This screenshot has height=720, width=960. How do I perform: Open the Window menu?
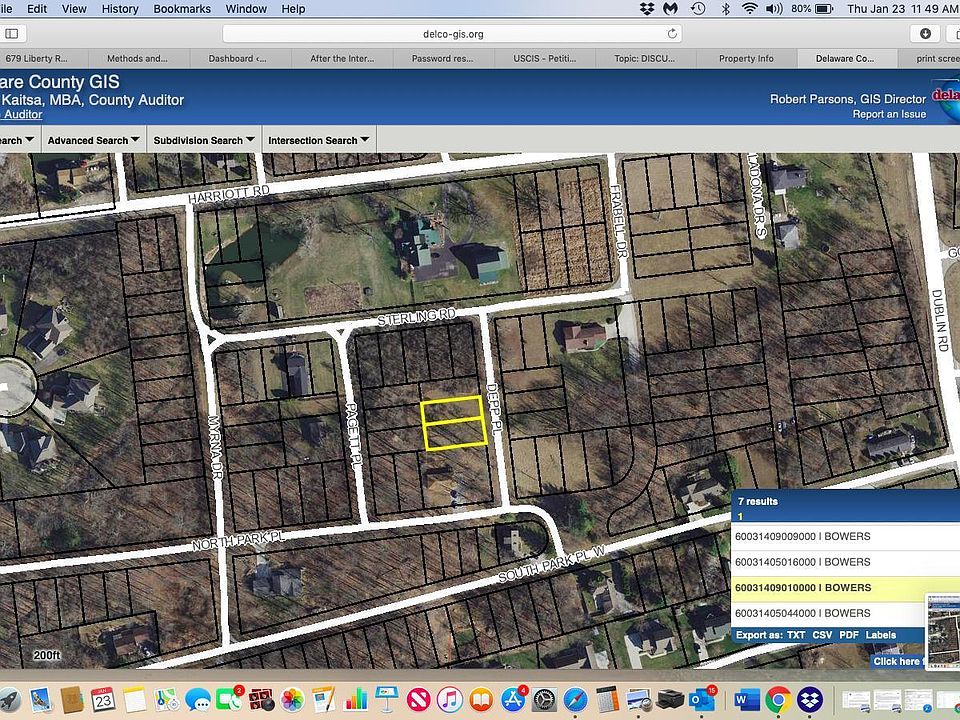point(246,9)
